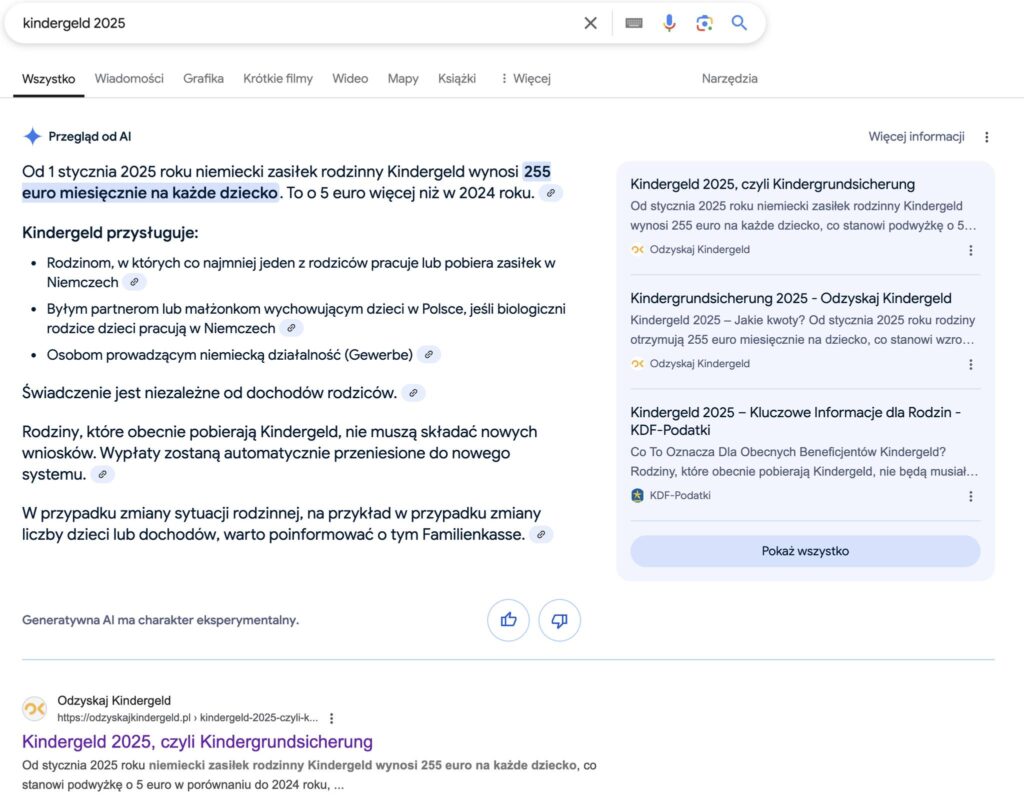The height and width of the screenshot is (807, 1024).
Task: Switch to the Wiadomości tab
Action: point(129,78)
